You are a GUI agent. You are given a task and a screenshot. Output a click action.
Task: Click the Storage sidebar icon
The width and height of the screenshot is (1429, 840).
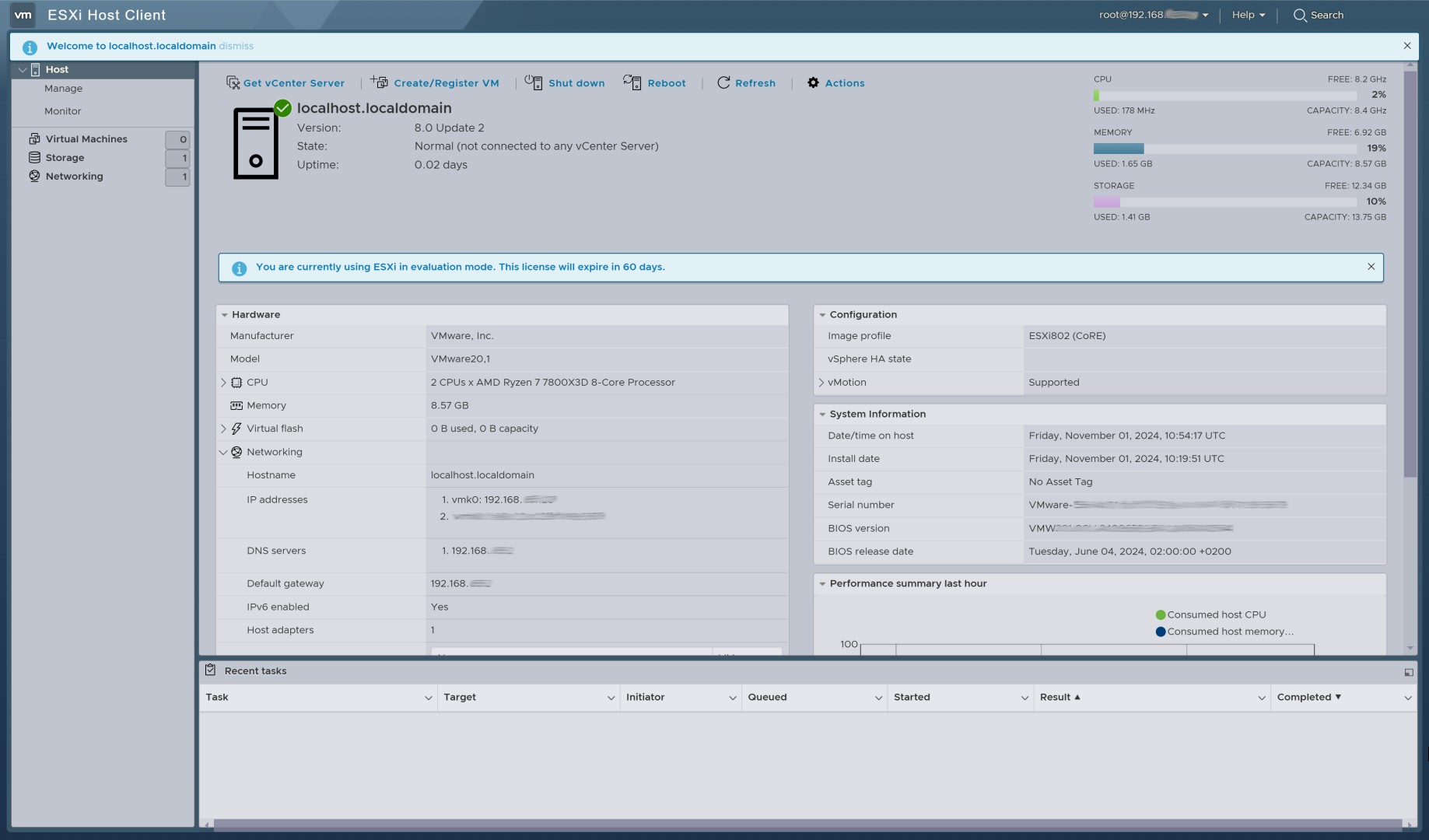(34, 157)
